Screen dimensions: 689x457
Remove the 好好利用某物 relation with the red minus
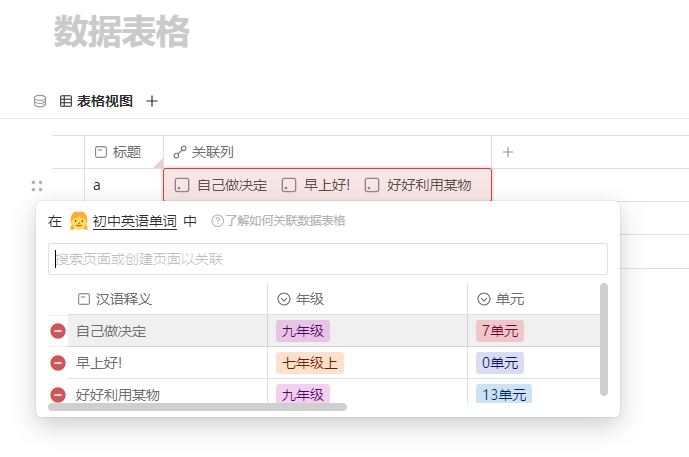(58, 395)
